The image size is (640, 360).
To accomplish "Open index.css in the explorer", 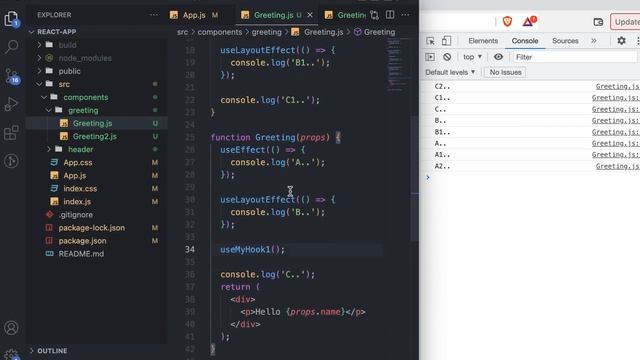I will (x=80, y=189).
